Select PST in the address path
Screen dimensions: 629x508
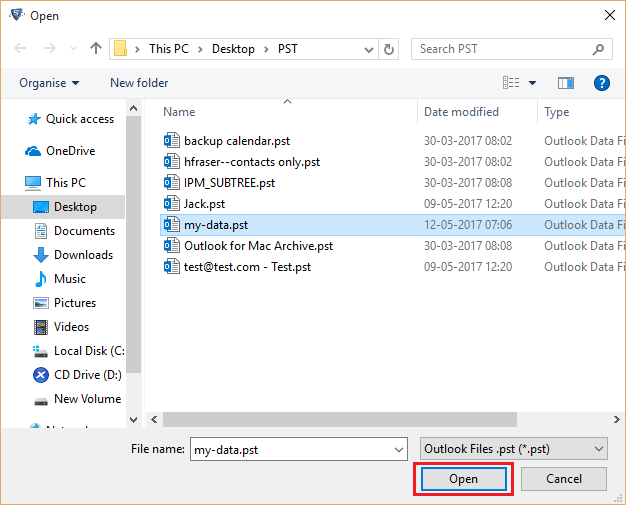(x=288, y=49)
